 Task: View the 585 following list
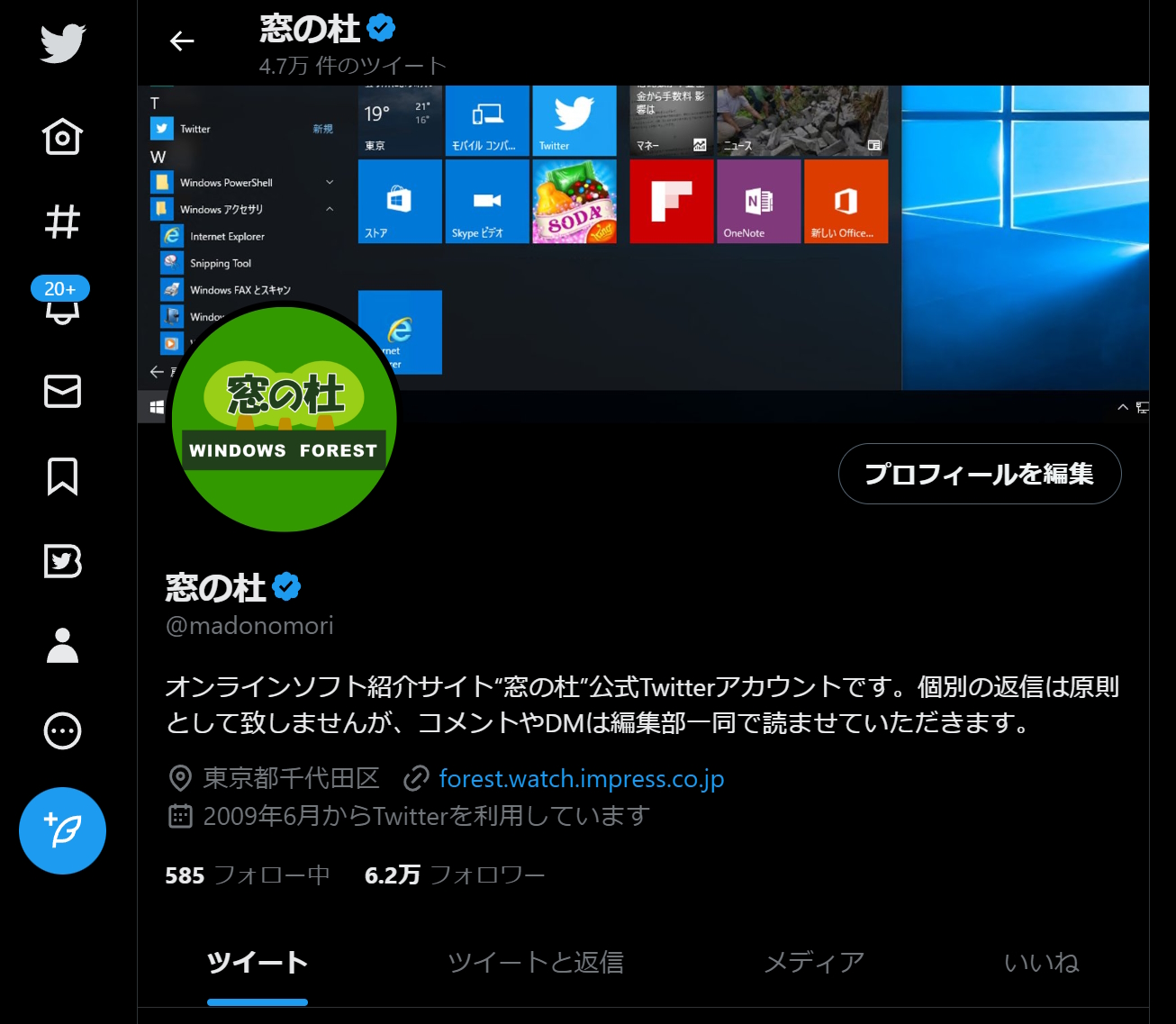point(246,874)
